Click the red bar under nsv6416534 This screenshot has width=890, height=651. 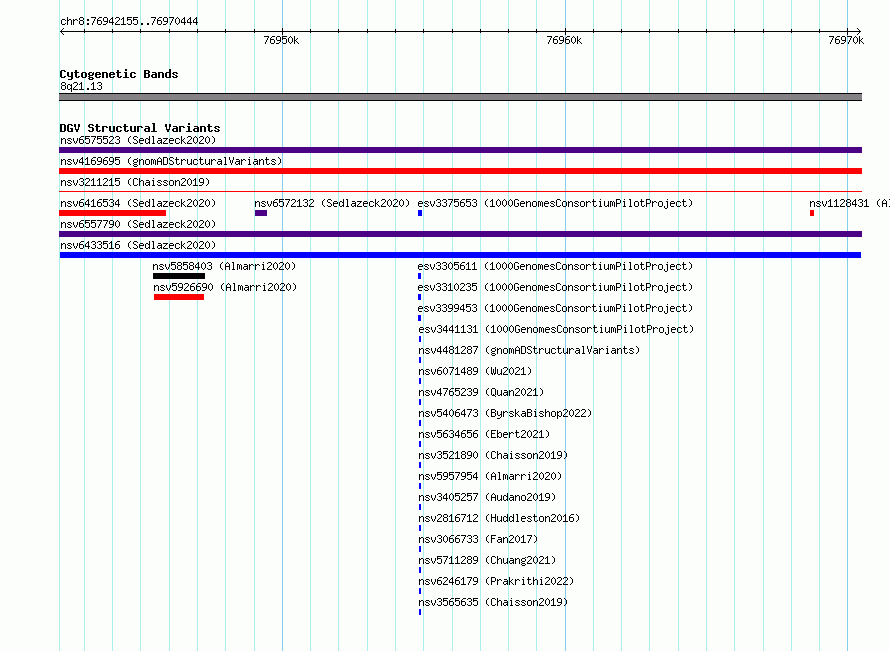tap(112, 213)
